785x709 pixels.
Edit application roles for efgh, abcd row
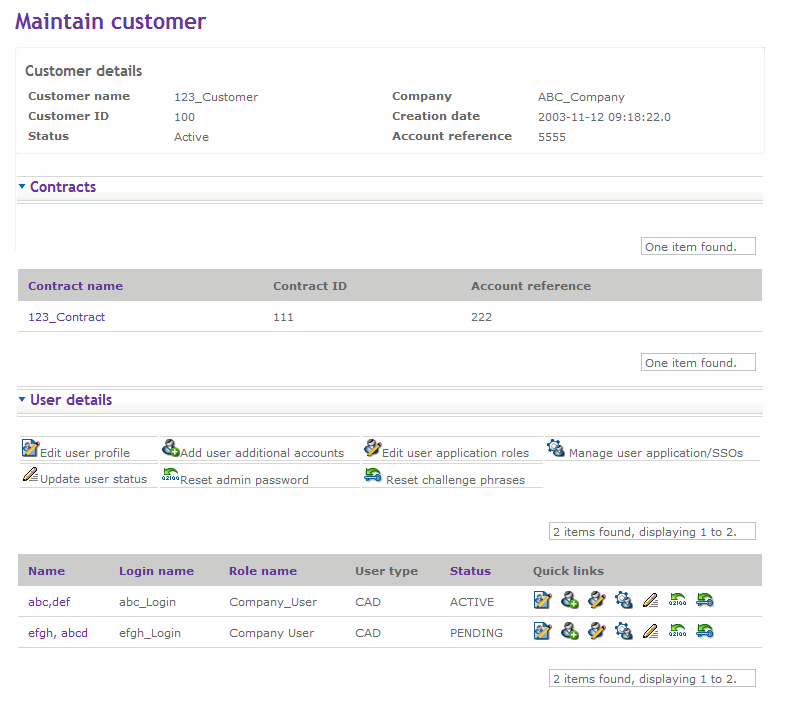click(596, 631)
